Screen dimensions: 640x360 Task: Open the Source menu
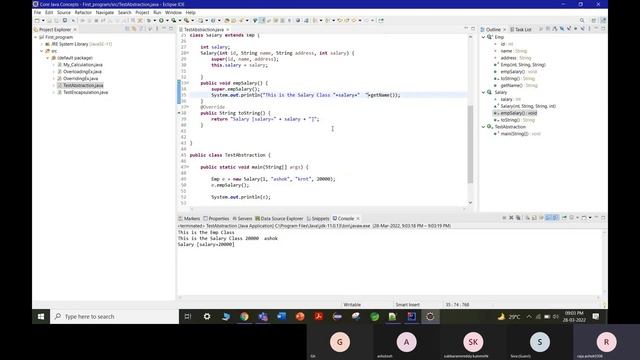(x=64, y=13)
